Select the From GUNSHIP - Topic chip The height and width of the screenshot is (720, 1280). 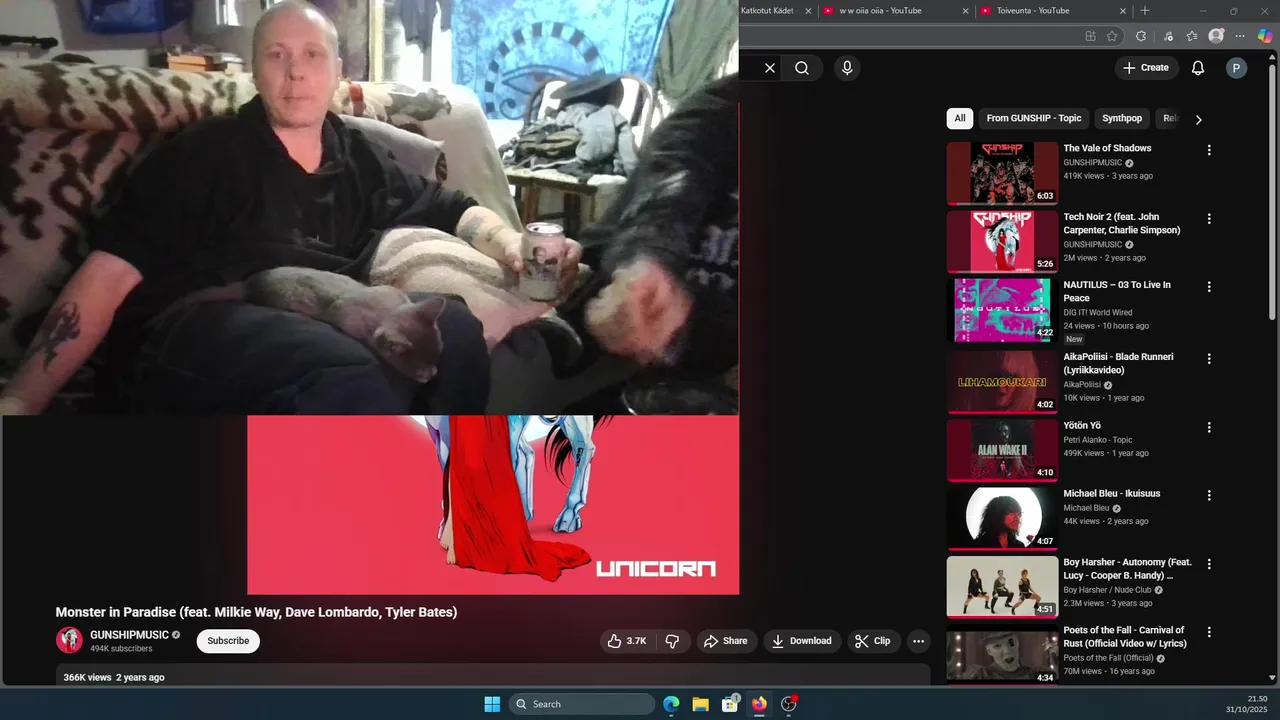(1034, 118)
